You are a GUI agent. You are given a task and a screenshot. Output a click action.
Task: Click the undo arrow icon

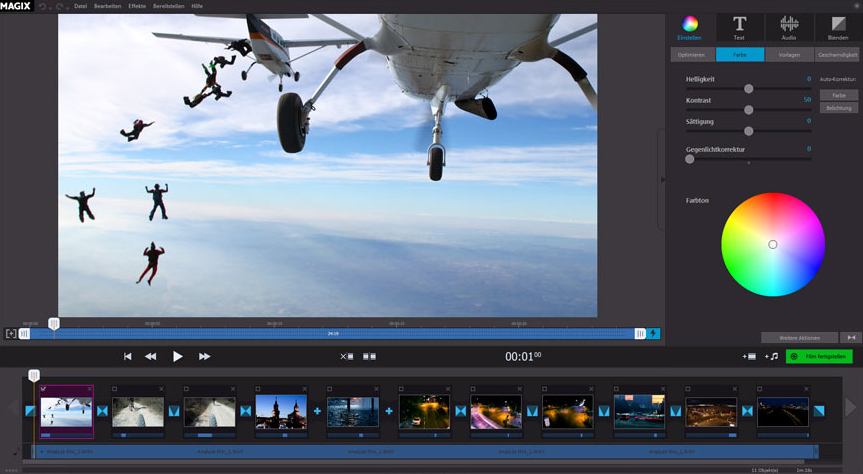tap(43, 6)
